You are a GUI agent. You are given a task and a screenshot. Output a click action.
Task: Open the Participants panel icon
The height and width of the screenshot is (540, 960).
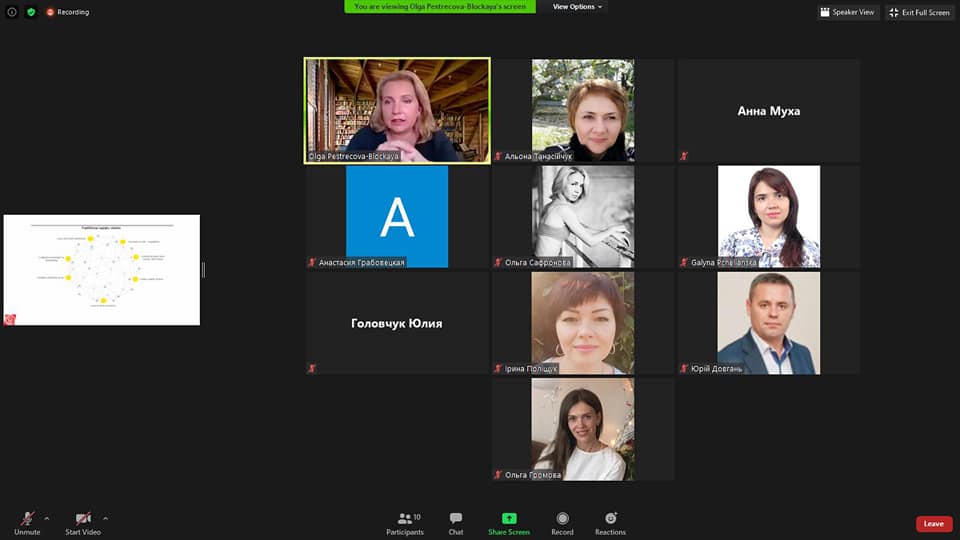404,519
